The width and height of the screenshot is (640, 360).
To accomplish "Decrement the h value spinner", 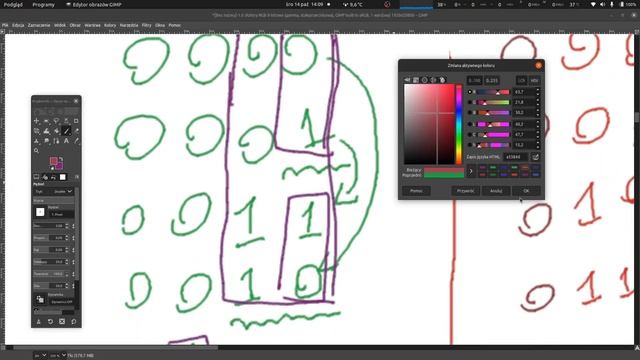I will [538, 147].
